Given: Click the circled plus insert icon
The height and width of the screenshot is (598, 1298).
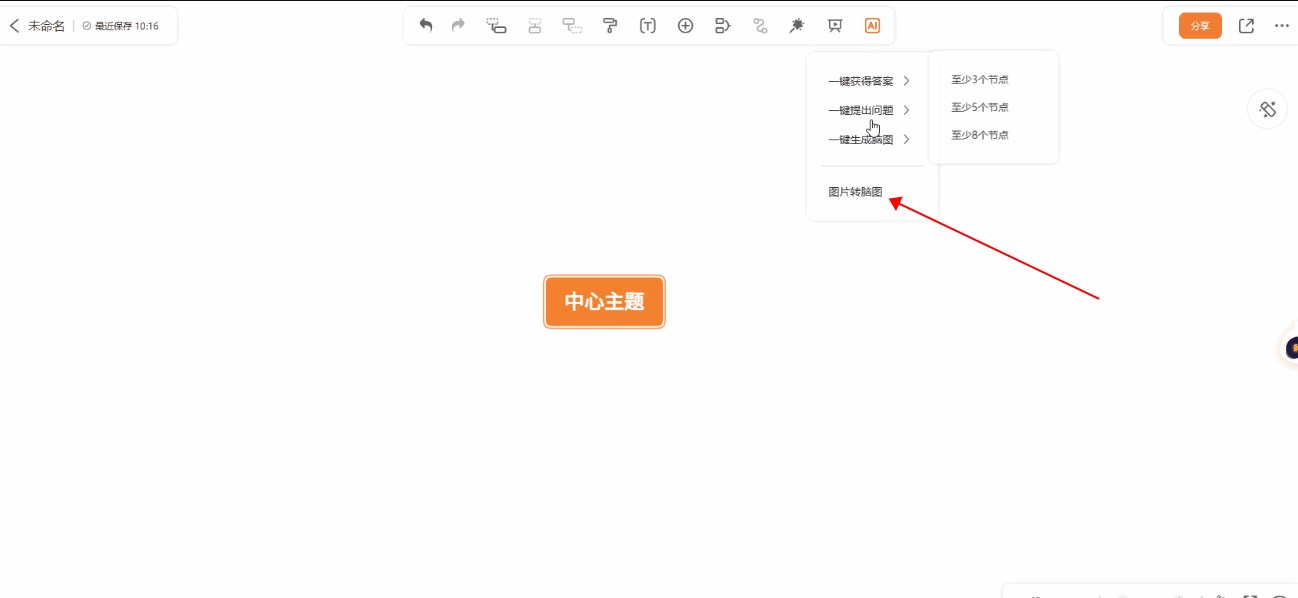Looking at the screenshot, I should point(685,26).
